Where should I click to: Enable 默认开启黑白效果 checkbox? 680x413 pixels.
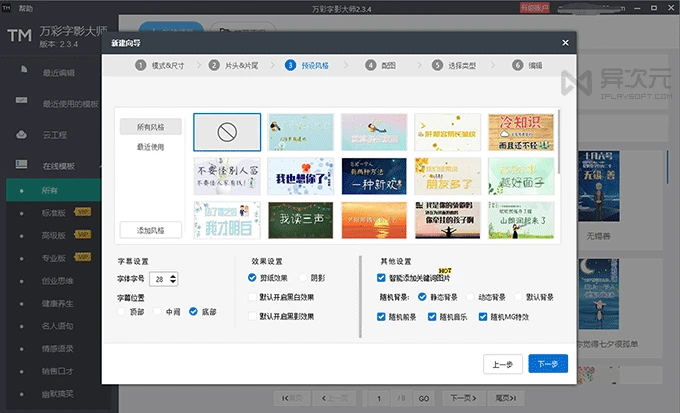[x=252, y=297]
